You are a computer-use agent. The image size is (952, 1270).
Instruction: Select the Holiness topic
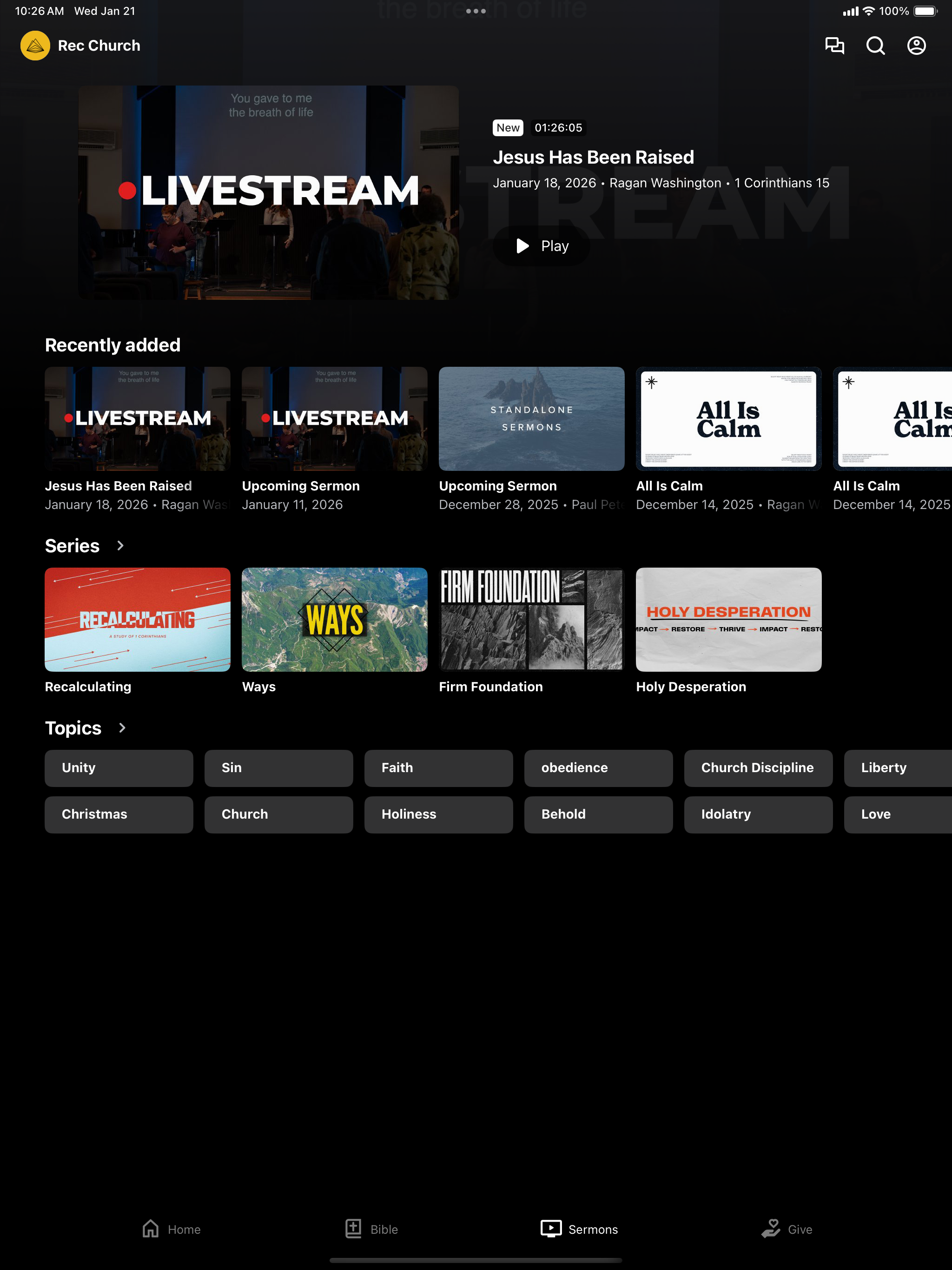(x=439, y=814)
